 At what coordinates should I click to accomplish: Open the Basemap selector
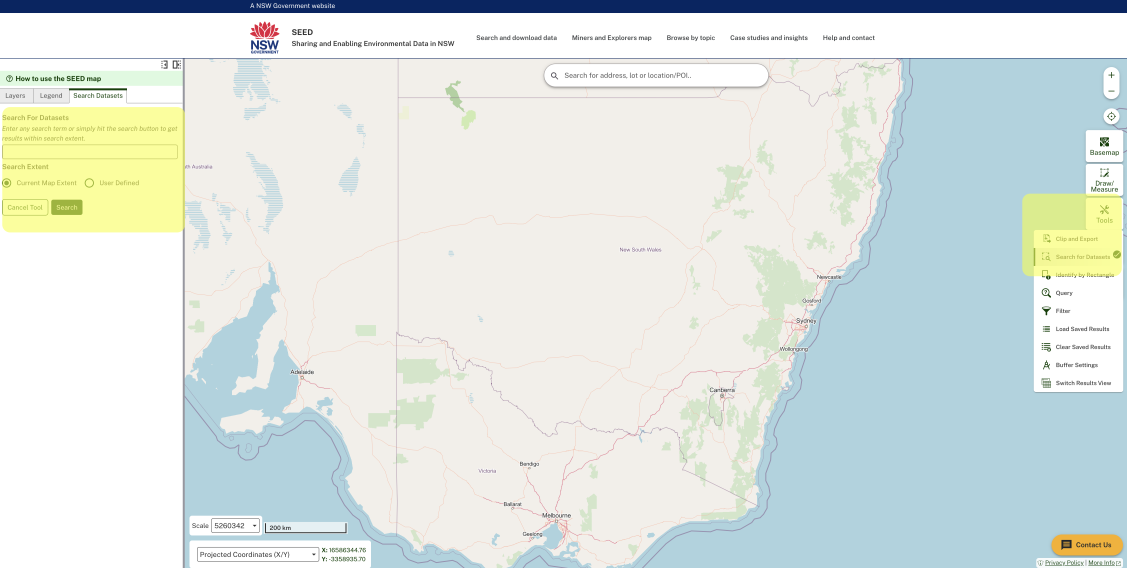pos(1104,146)
